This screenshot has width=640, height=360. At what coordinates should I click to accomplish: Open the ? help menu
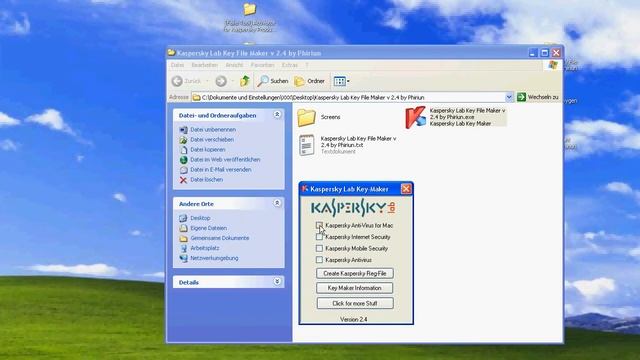tap(307, 65)
